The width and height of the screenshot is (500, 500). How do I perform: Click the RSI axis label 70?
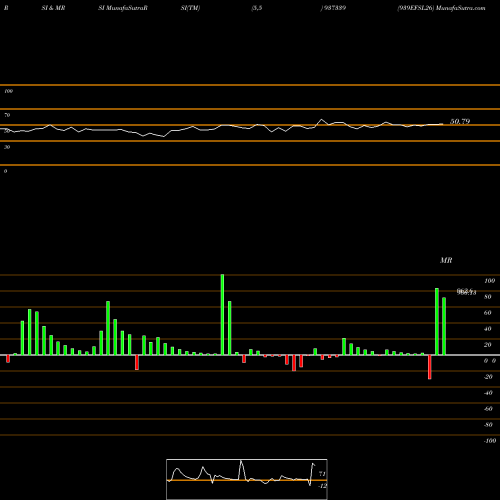[x=7, y=115]
